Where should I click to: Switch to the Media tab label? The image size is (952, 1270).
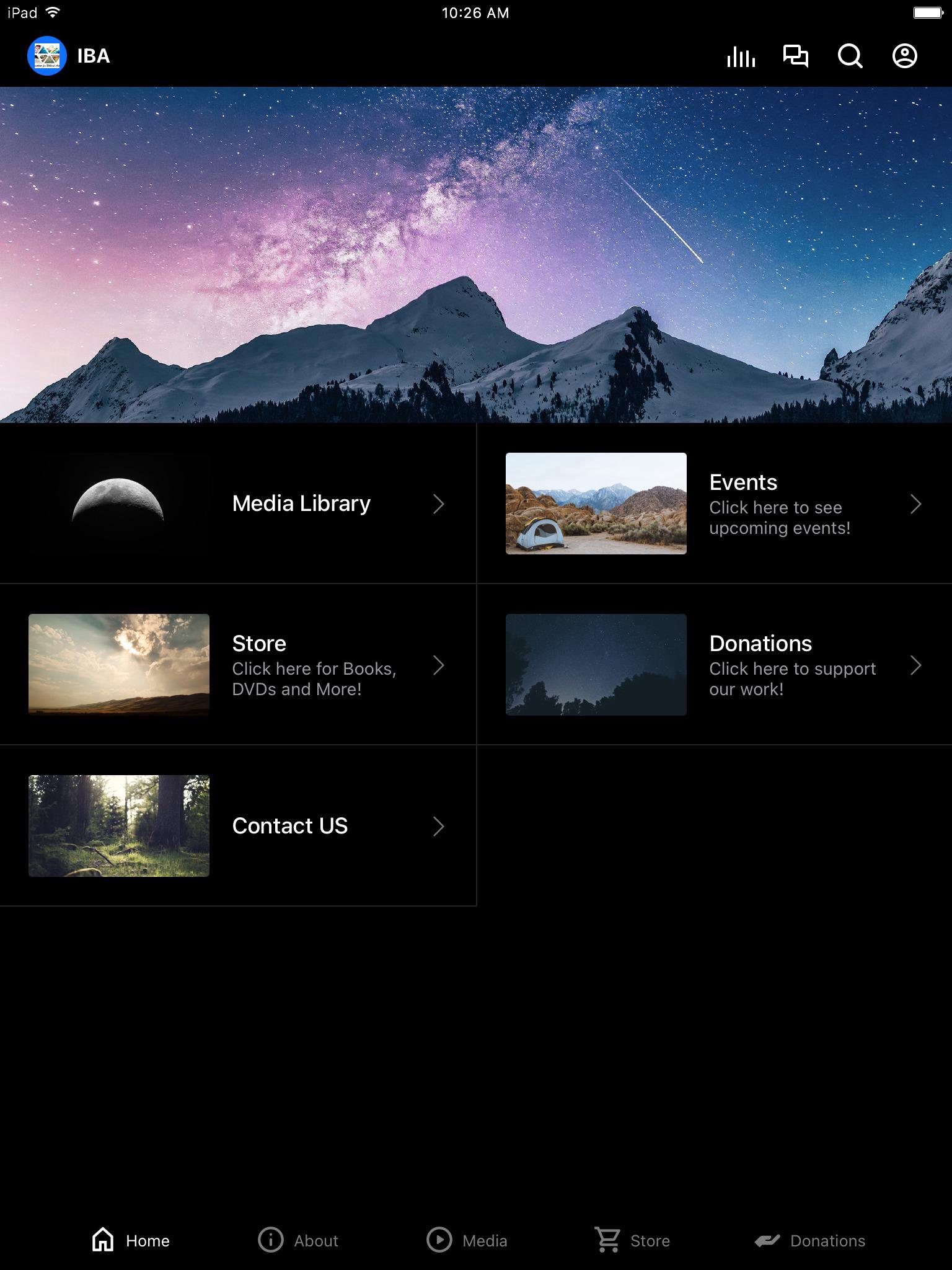coord(485,1241)
